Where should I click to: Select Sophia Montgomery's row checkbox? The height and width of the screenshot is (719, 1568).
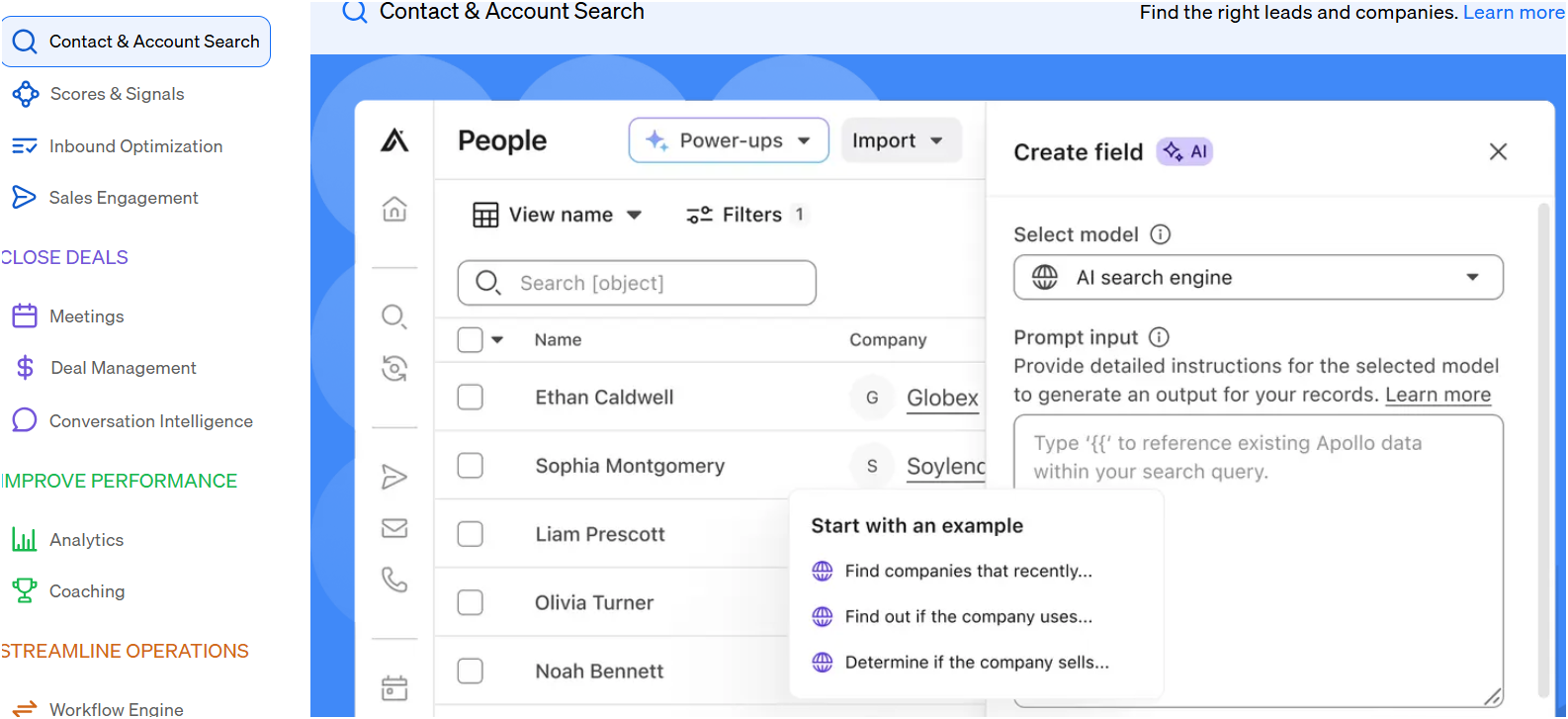[471, 465]
